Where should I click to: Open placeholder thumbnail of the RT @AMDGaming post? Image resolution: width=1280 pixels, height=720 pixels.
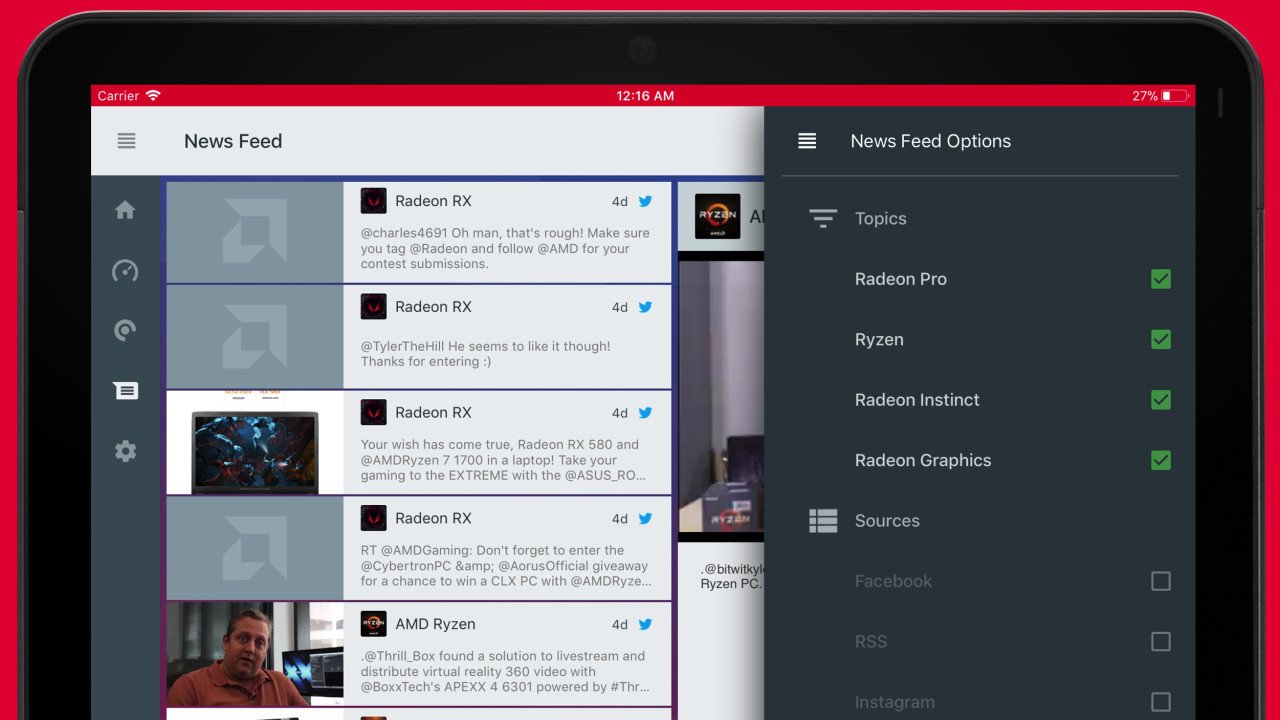click(255, 549)
